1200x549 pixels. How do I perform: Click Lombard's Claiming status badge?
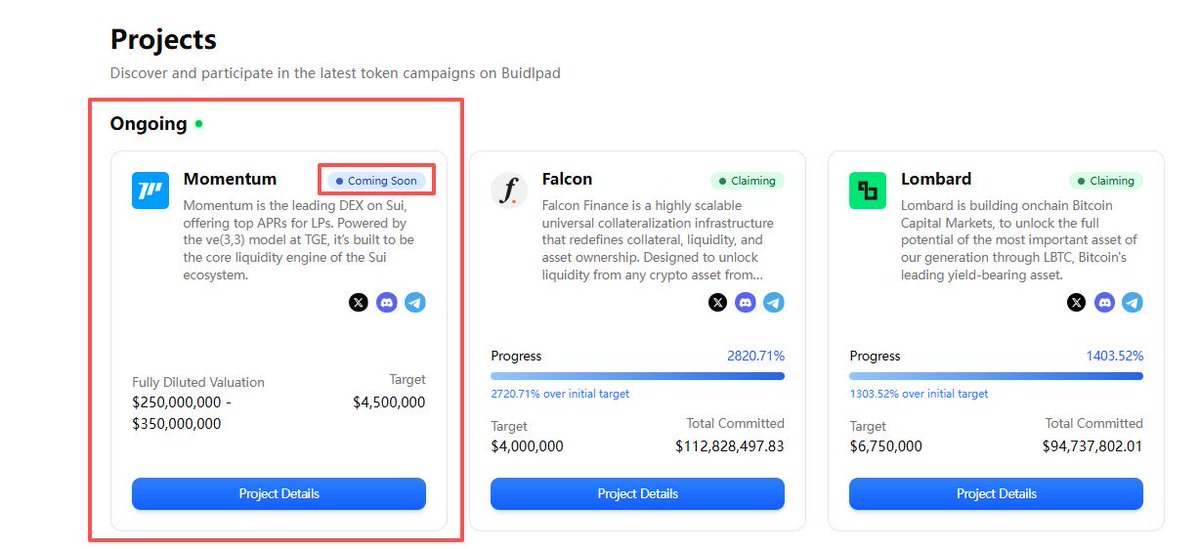[1106, 181]
